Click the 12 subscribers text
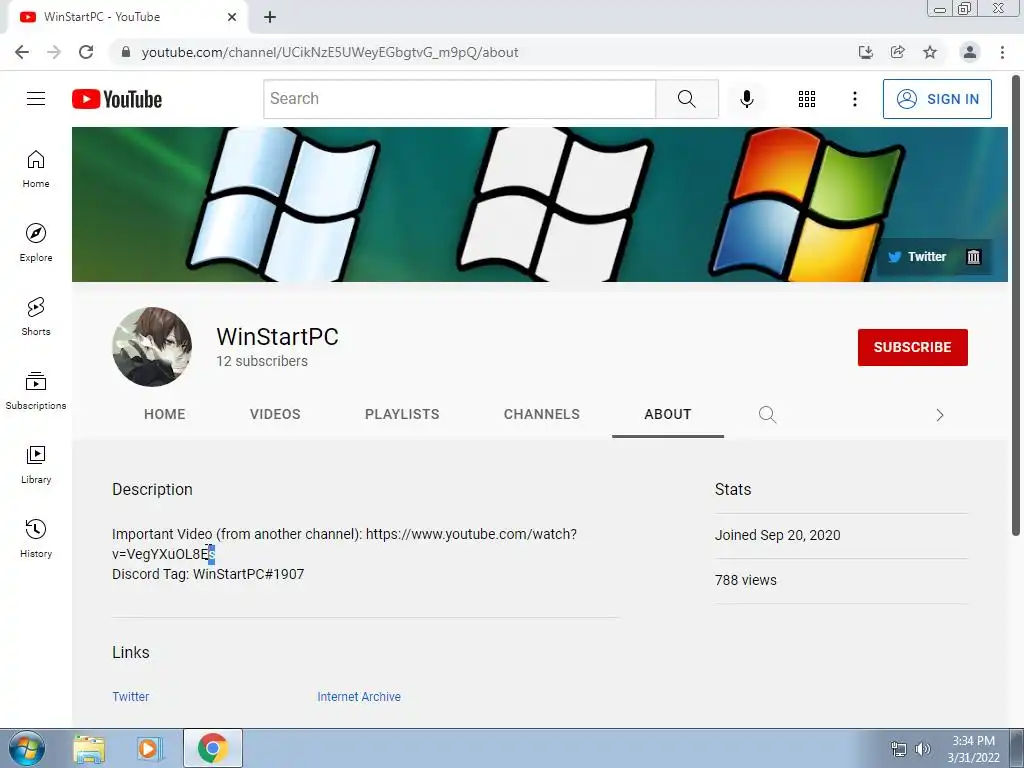This screenshot has height=768, width=1024. (262, 361)
